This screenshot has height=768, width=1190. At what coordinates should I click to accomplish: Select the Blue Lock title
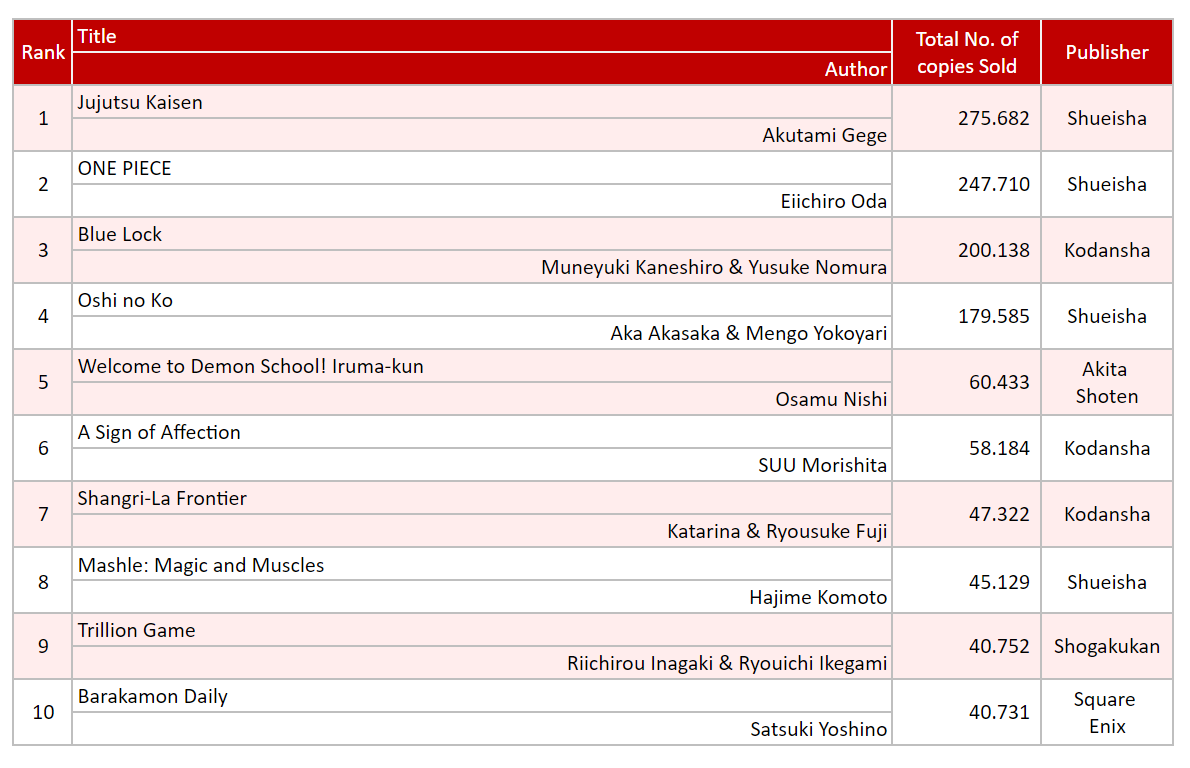point(120,234)
